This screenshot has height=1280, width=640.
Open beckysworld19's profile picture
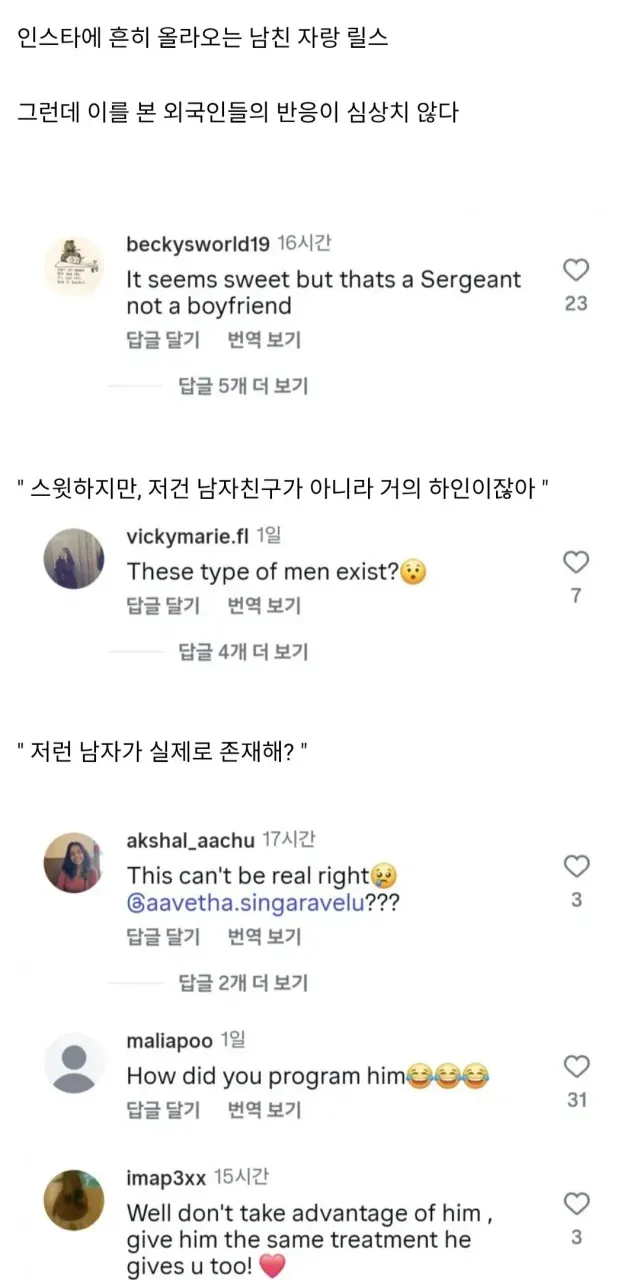coord(74,267)
